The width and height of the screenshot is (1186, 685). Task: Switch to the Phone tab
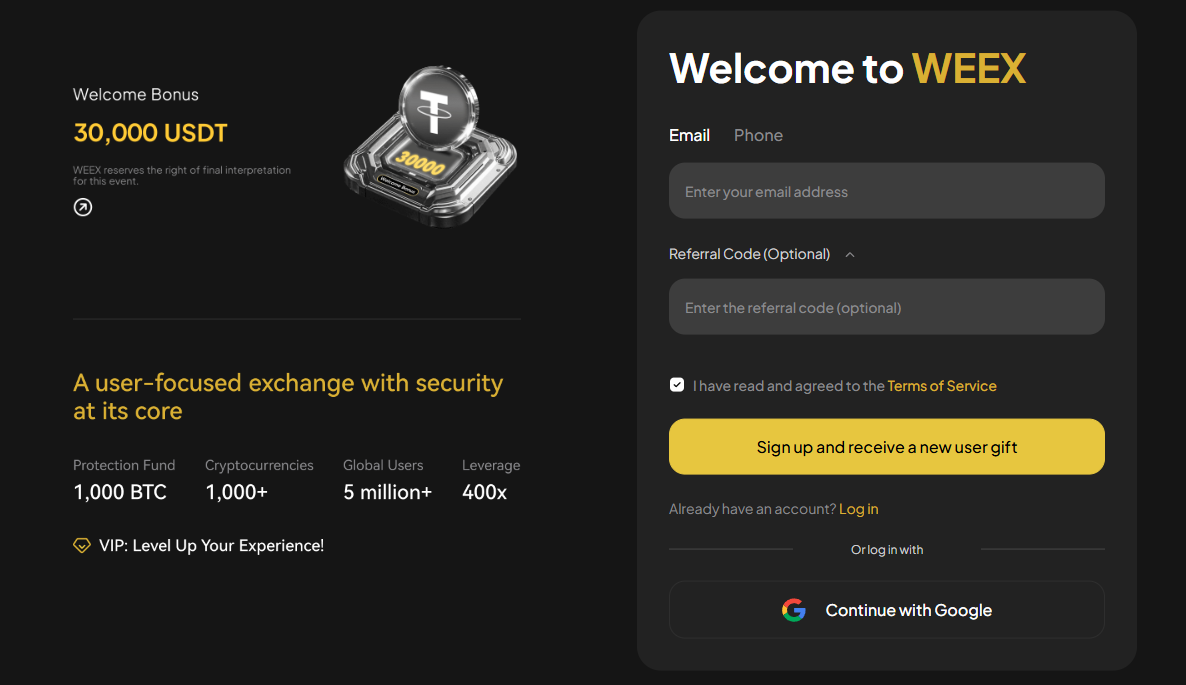758,135
